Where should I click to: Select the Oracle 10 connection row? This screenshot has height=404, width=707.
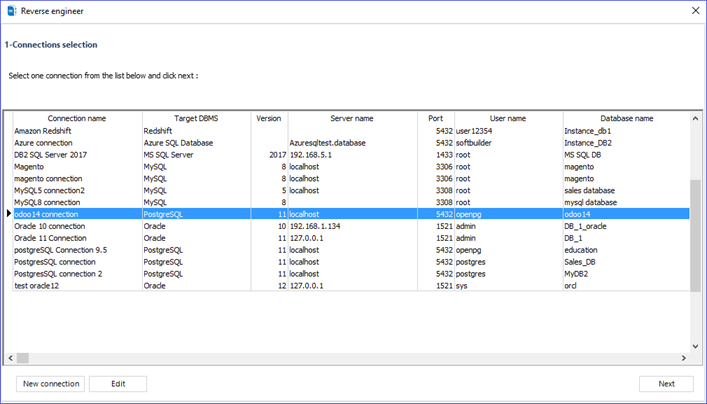[351, 226]
